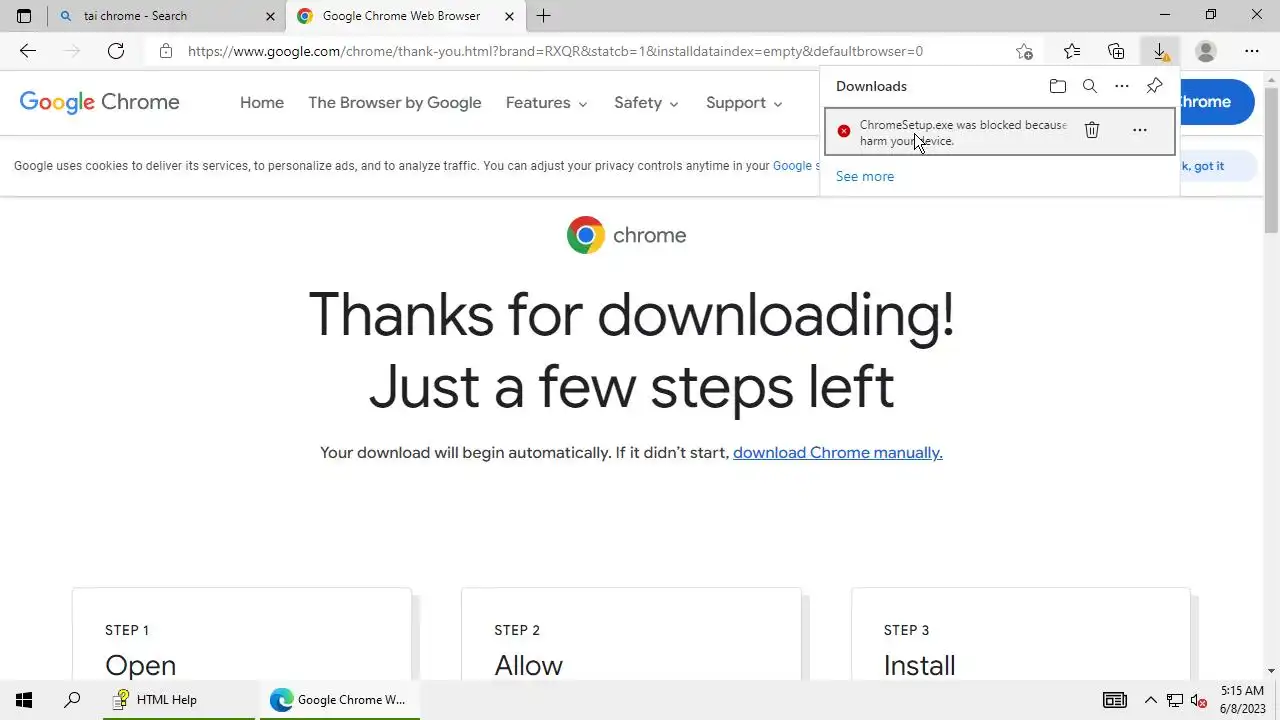The height and width of the screenshot is (720, 1280).
Task: Close the Google Chrome Web Browser tab
Action: pos(510,16)
